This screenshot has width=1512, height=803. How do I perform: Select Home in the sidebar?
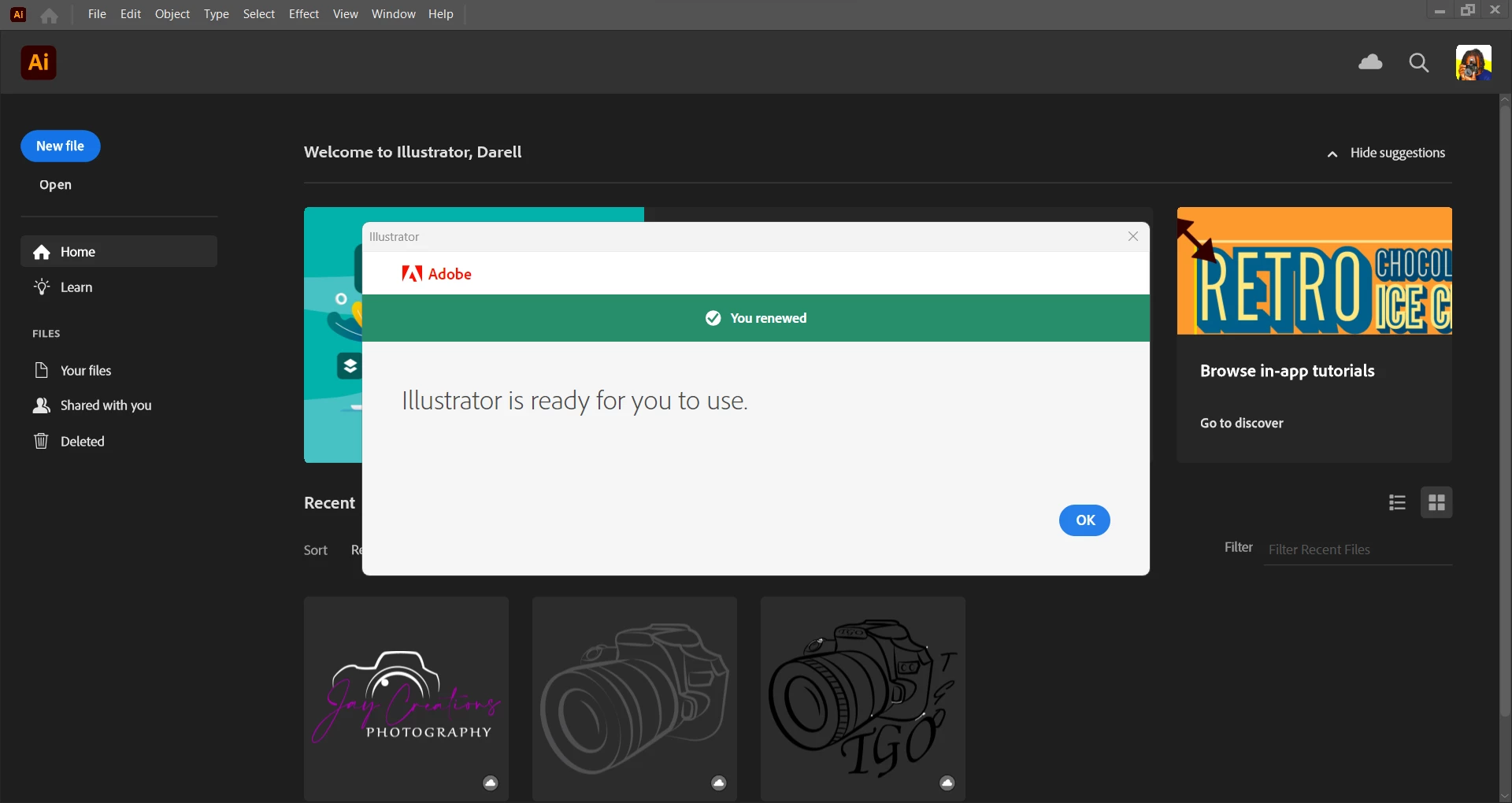coord(119,252)
